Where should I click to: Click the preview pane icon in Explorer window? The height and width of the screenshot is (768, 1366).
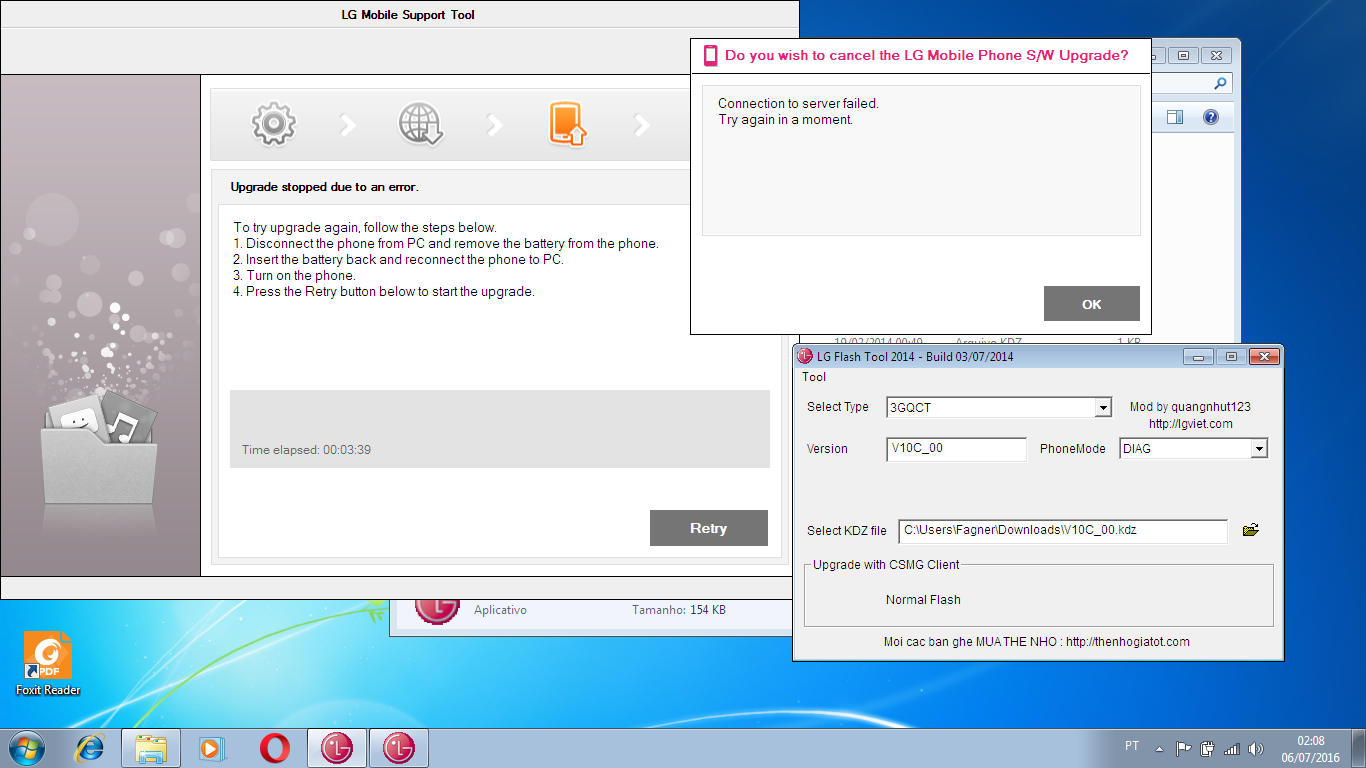(x=1175, y=117)
